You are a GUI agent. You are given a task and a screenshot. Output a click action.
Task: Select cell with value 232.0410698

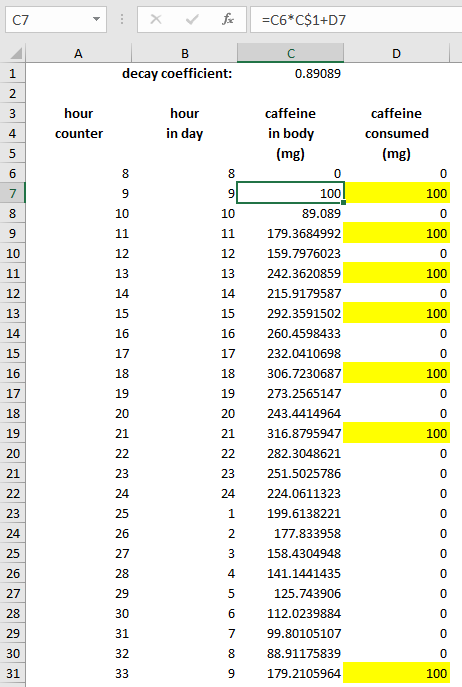[x=291, y=354]
